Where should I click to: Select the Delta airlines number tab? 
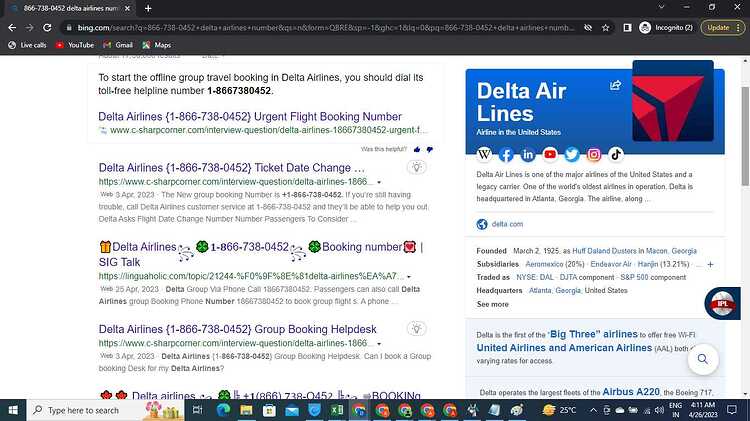point(71,8)
